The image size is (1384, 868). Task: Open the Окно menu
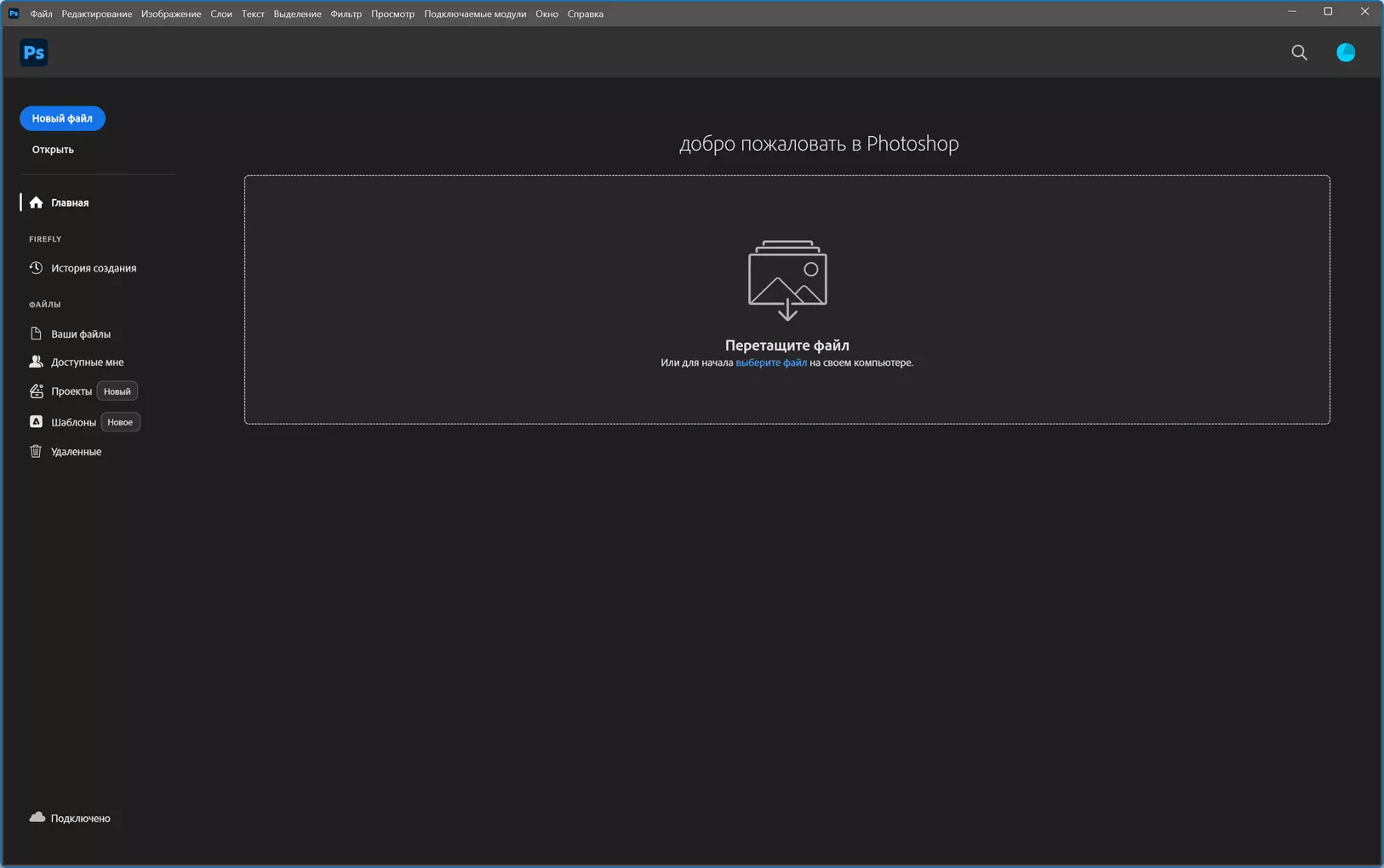coord(547,14)
